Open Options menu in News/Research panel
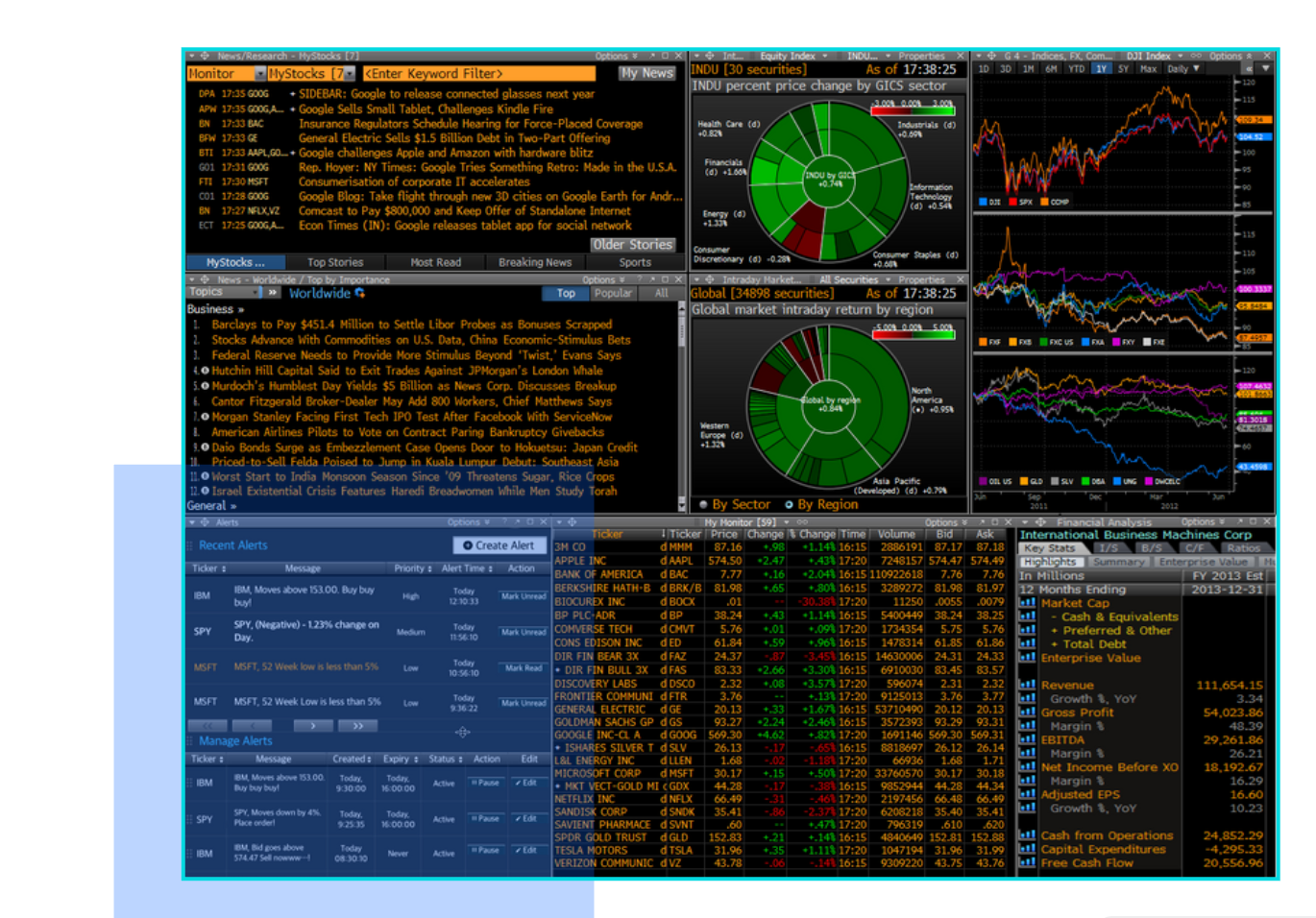 click(x=616, y=56)
